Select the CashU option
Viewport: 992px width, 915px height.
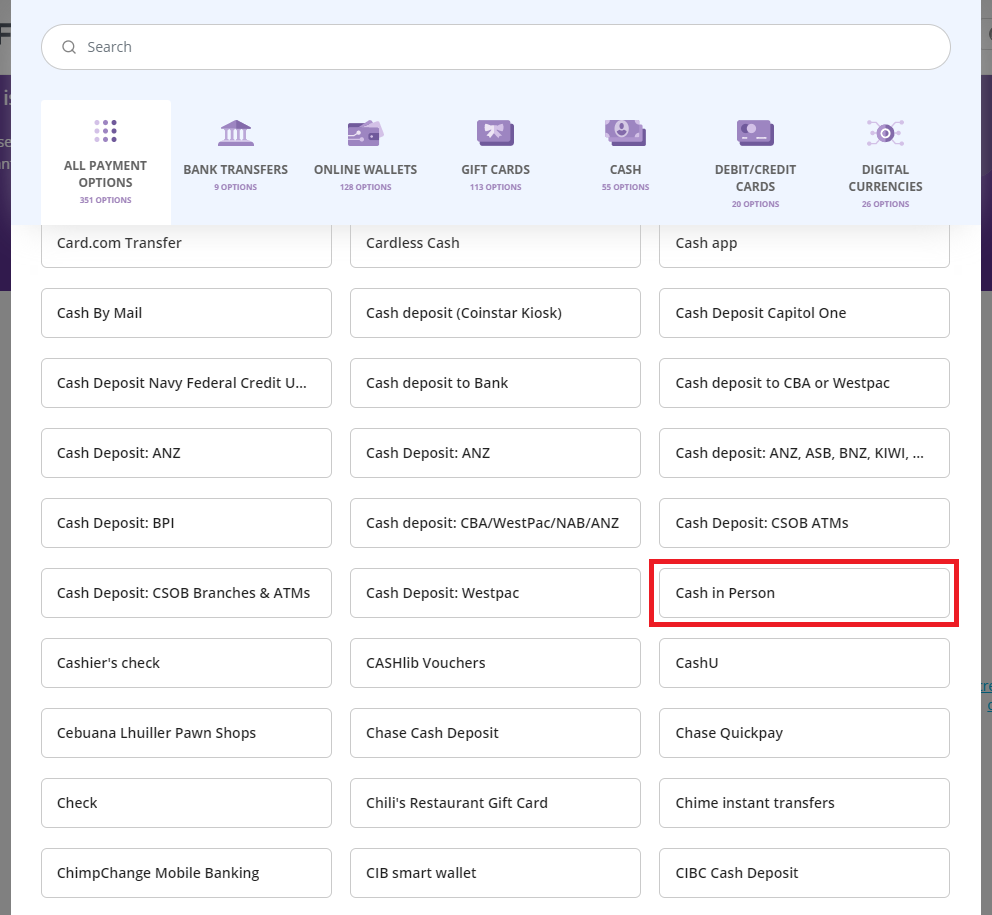click(x=804, y=663)
